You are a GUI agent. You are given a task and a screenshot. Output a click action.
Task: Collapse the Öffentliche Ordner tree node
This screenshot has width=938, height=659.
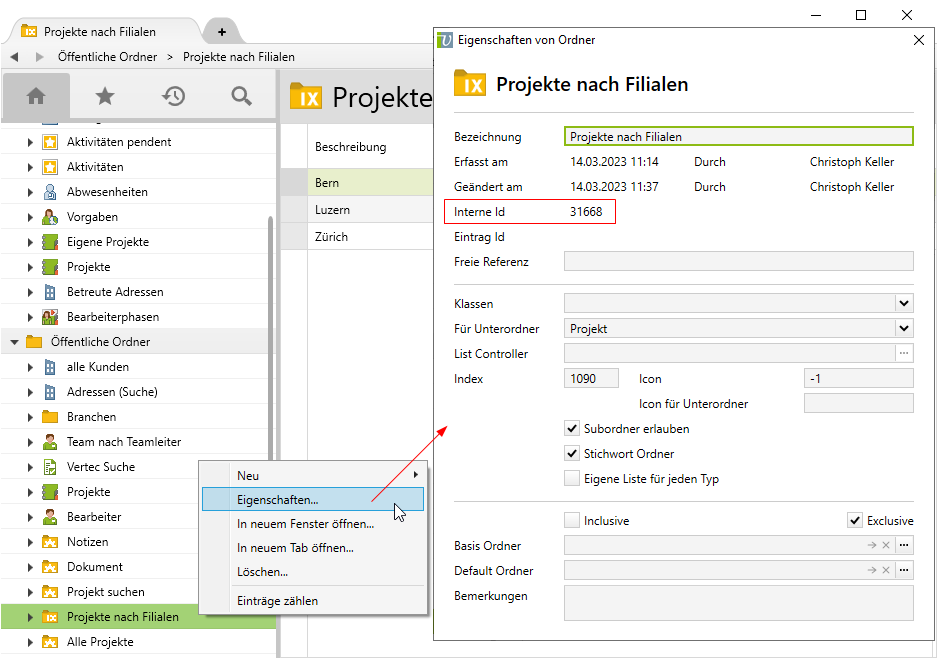[15, 342]
